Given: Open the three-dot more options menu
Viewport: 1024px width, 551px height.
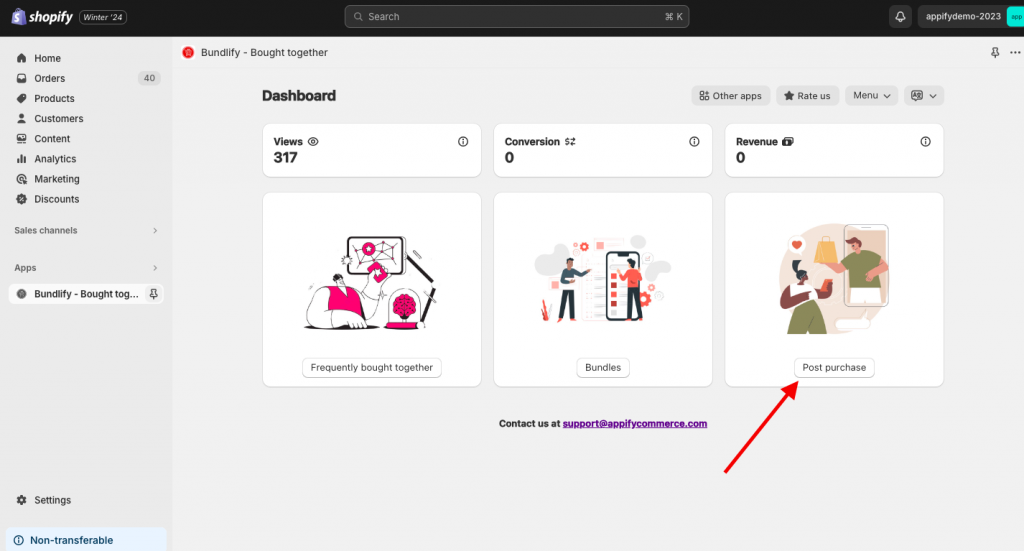Looking at the screenshot, I should [x=1015, y=52].
